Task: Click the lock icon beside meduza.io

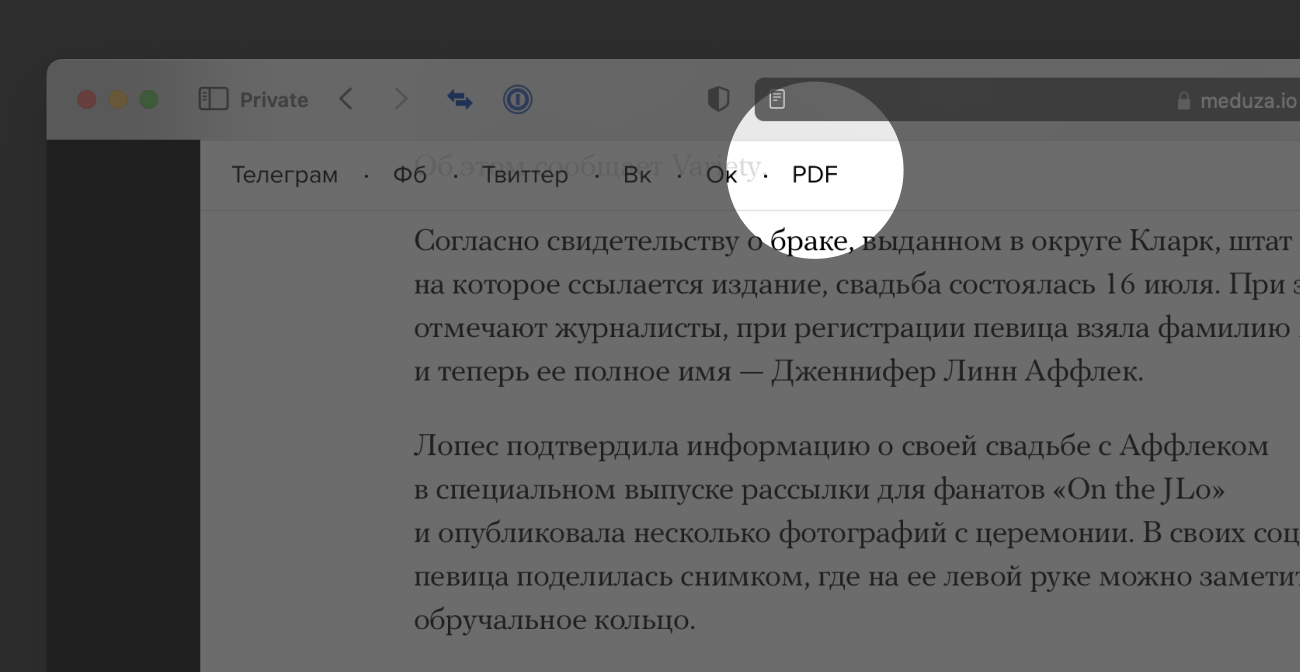Action: coord(1184,101)
